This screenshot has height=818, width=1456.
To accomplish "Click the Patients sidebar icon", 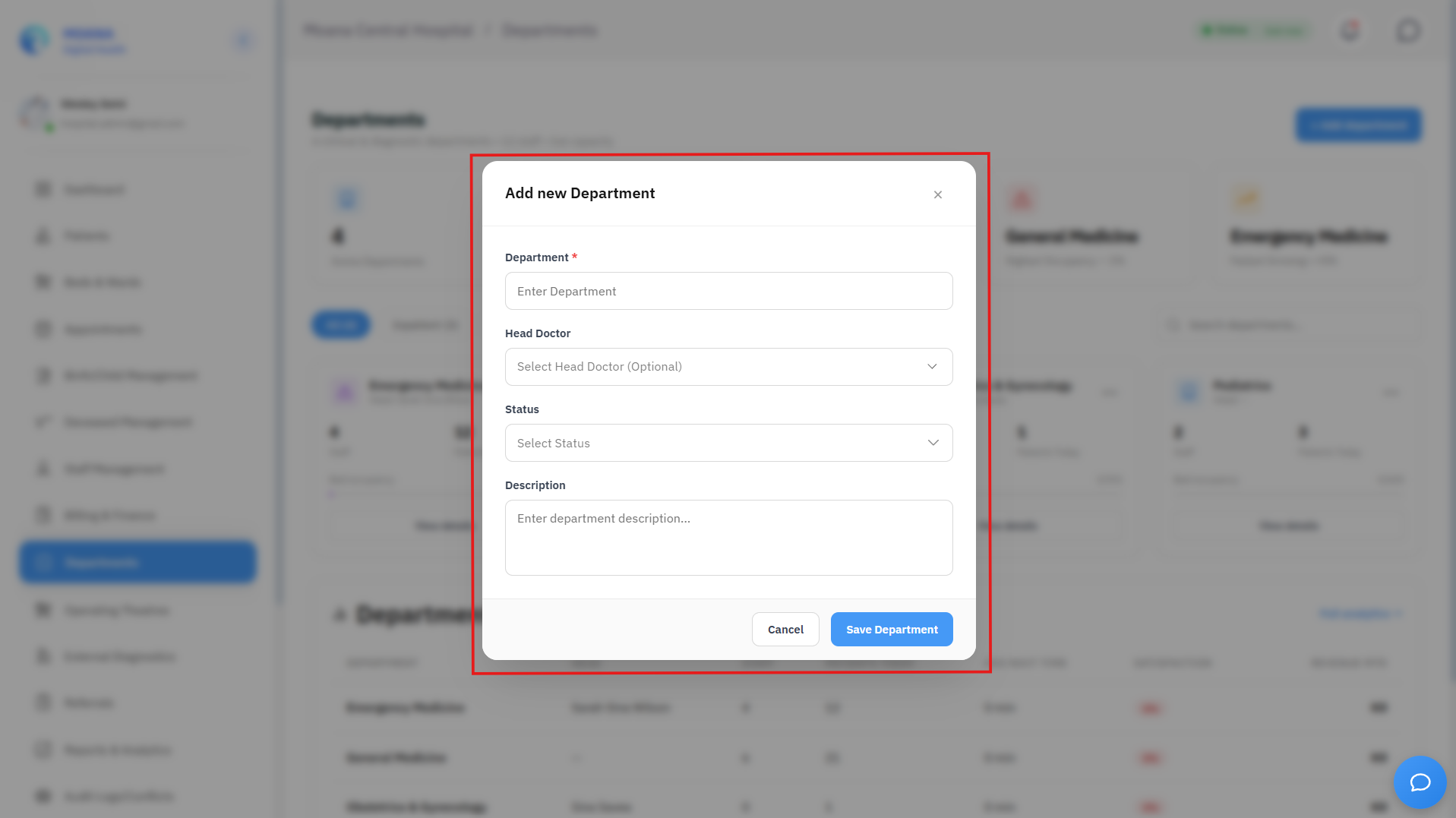I will pos(43,236).
